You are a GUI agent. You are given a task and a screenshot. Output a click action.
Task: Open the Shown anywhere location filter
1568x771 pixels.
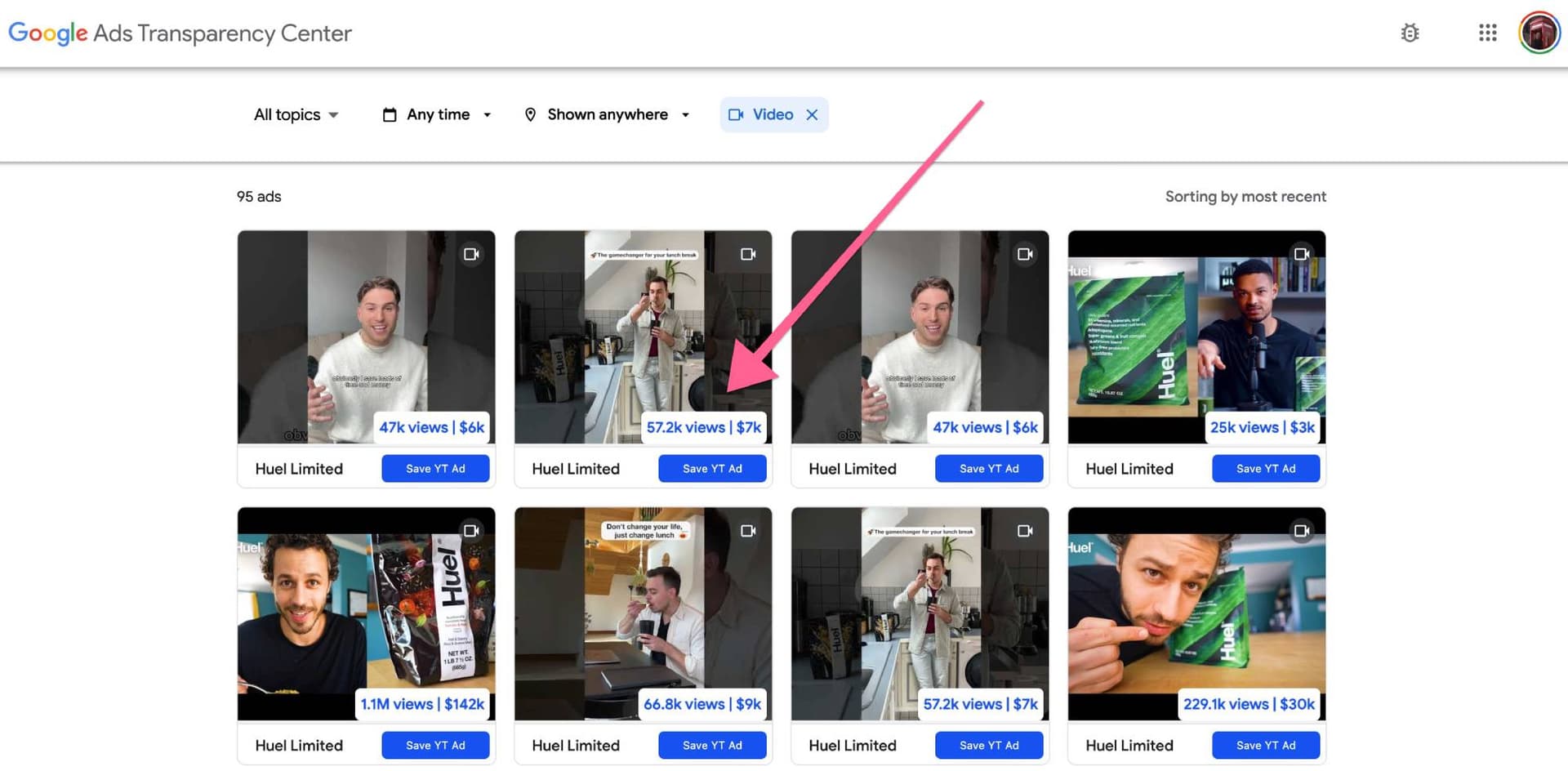pyautogui.click(x=607, y=115)
